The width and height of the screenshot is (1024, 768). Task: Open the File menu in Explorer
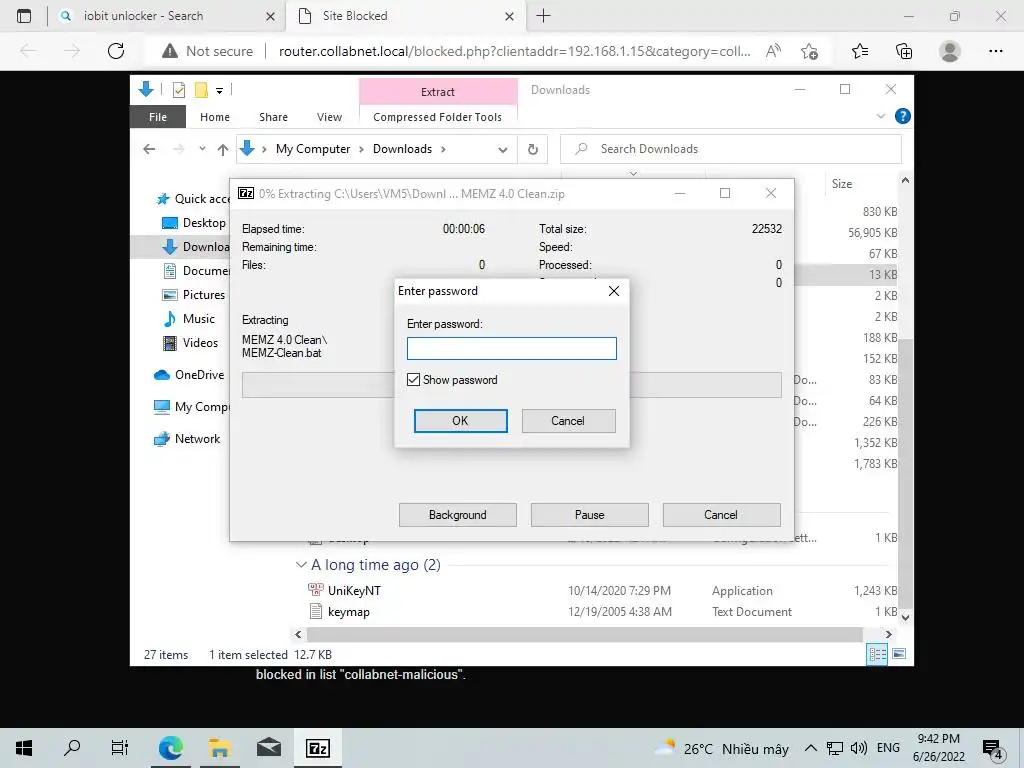[157, 117]
